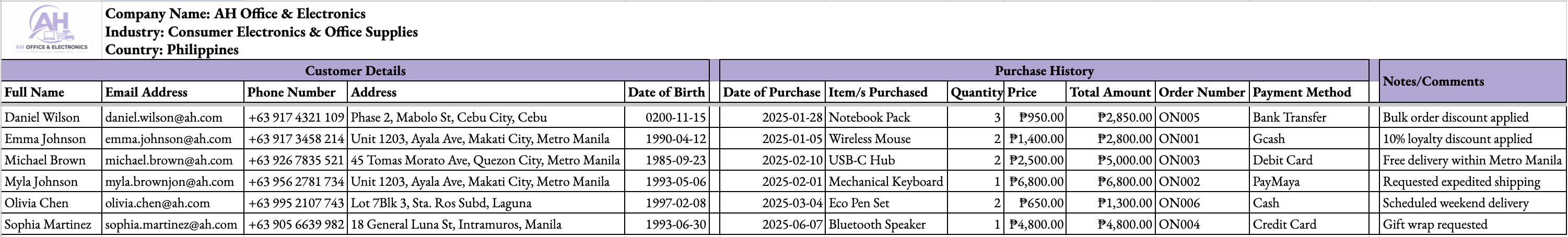
Task: Select order number ON003 cell
Action: (x=1201, y=160)
